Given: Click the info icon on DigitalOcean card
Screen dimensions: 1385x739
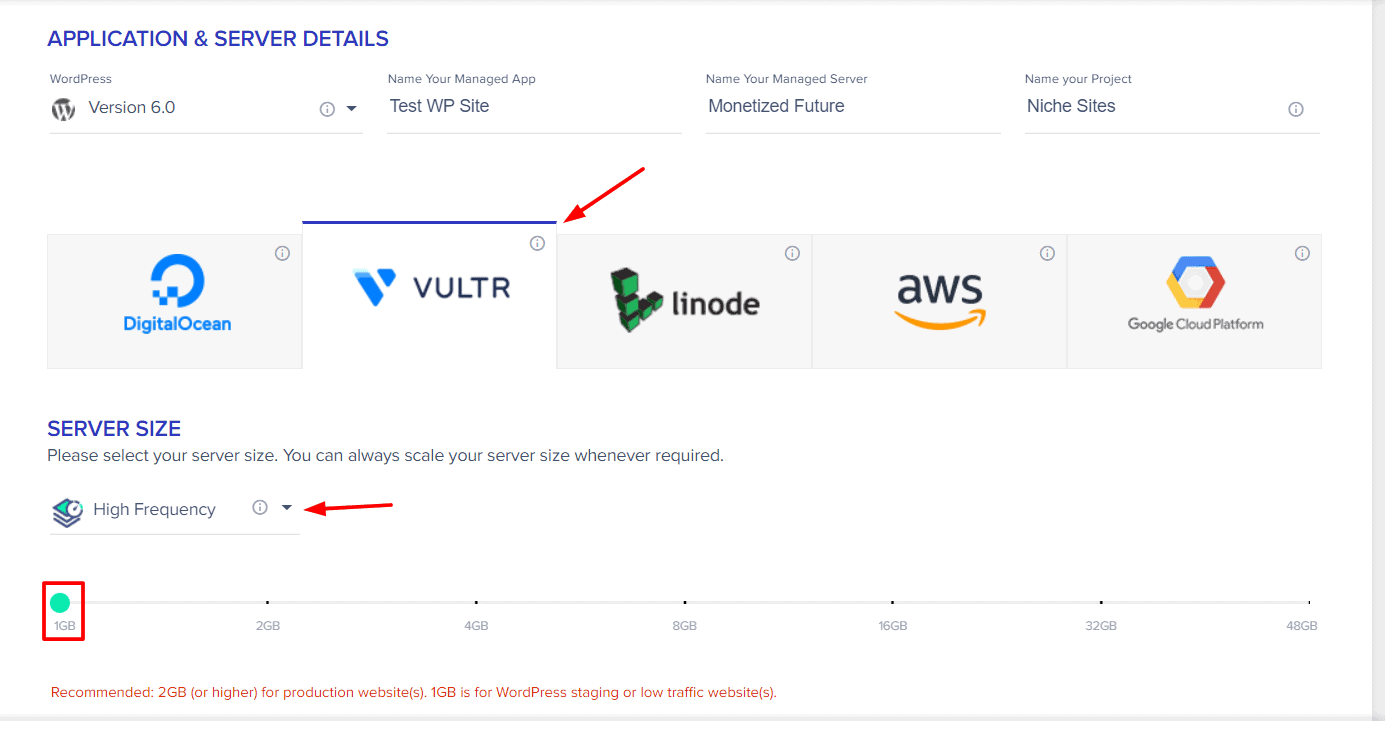Looking at the screenshot, I should 282,254.
